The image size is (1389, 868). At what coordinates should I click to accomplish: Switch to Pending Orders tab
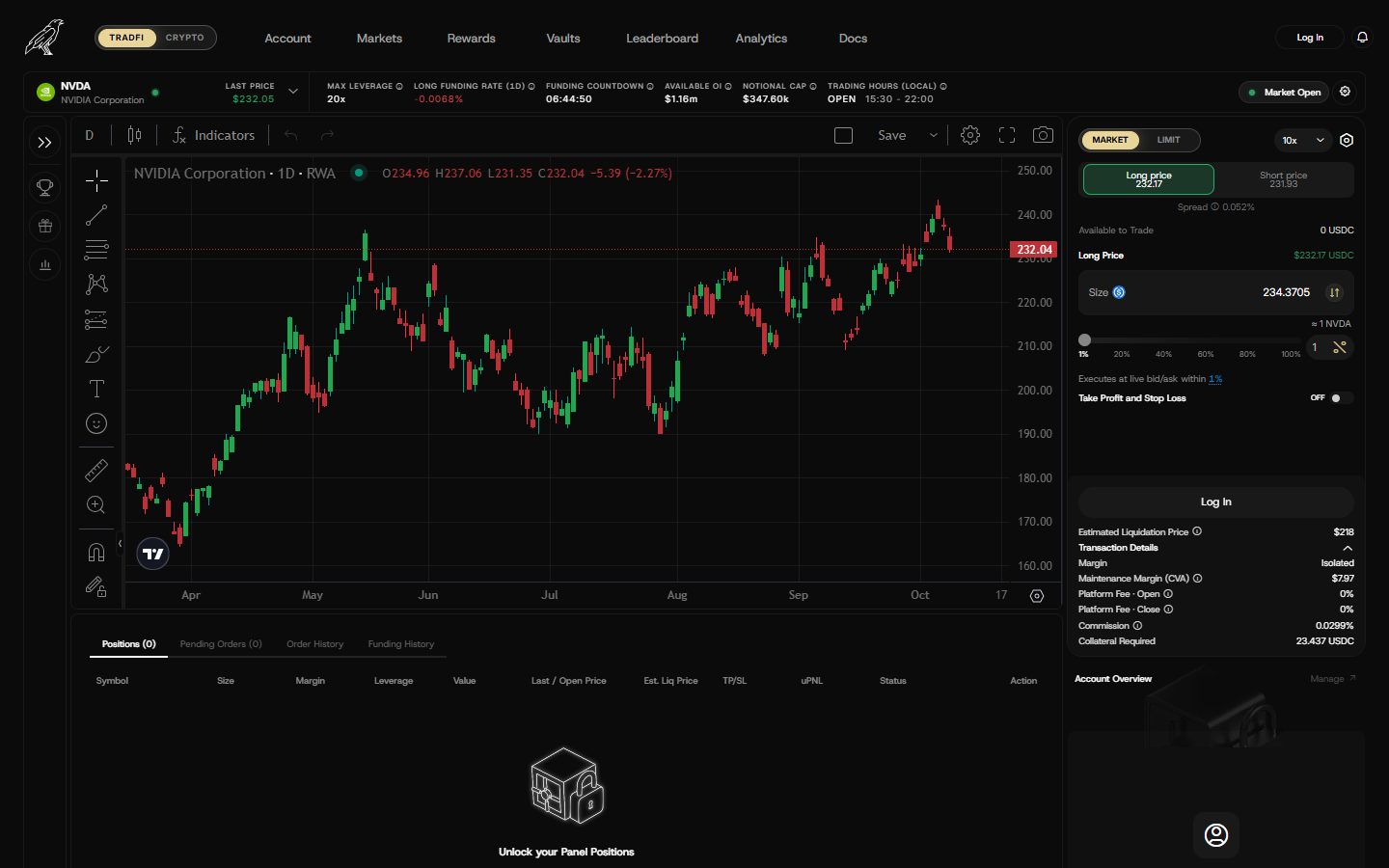221,644
